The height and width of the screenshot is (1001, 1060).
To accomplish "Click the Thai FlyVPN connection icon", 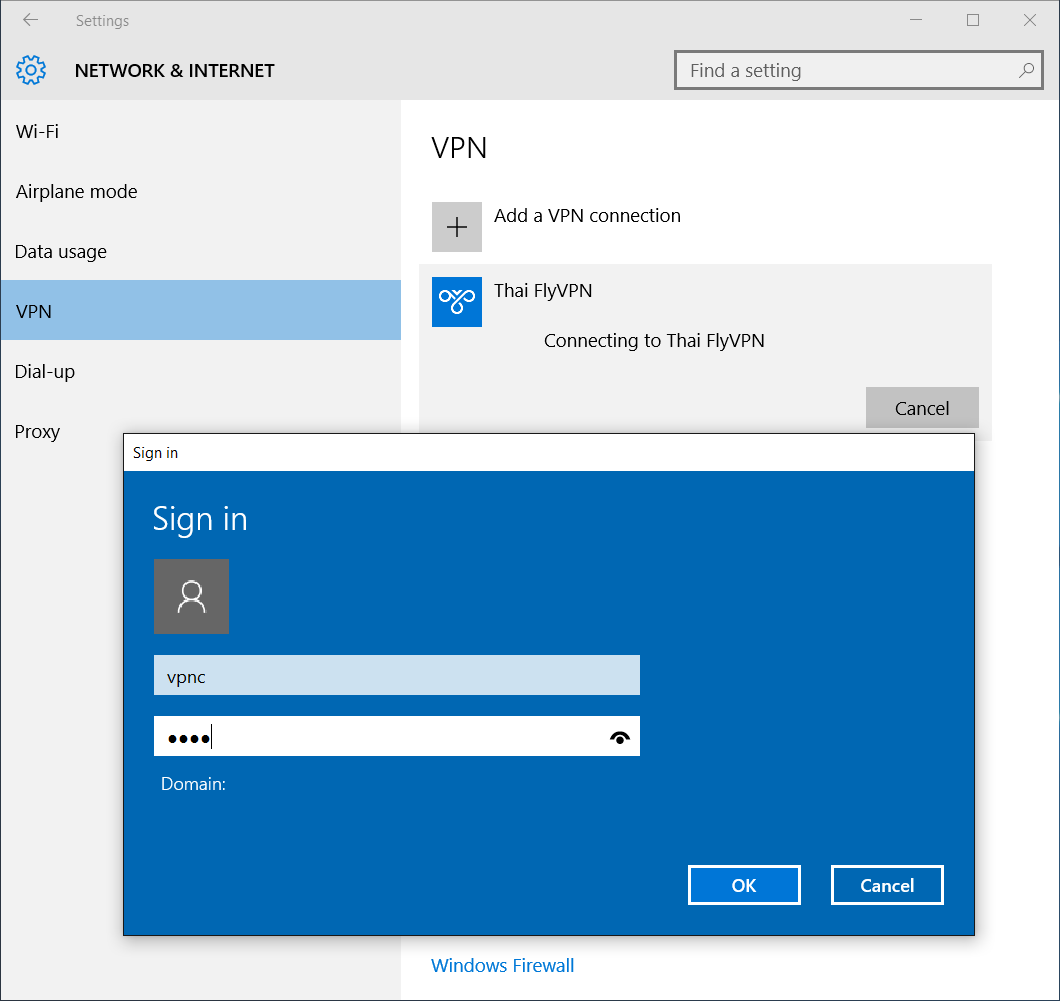I will pos(457,301).
